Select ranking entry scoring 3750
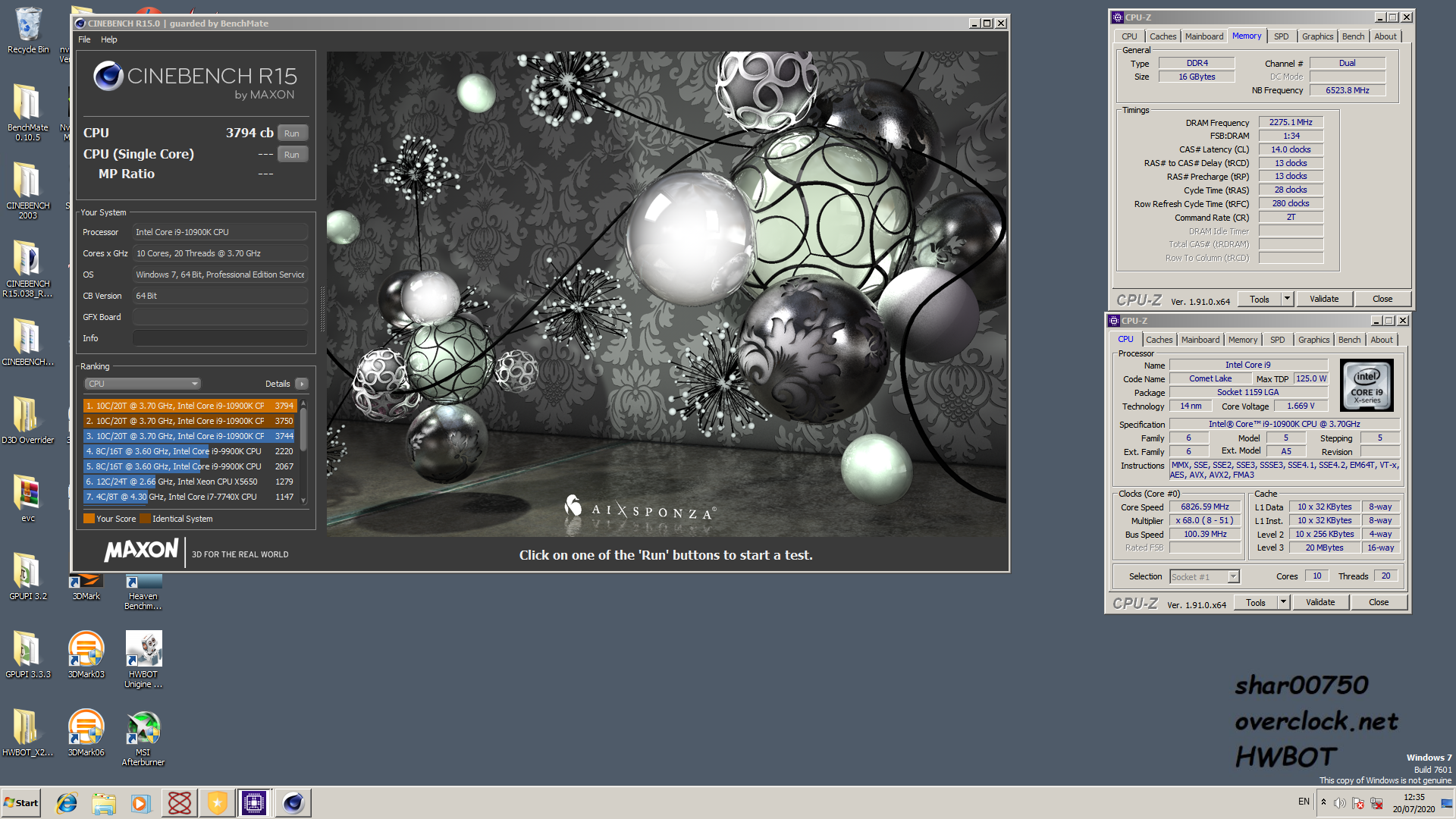The image size is (1456, 819). (189, 421)
